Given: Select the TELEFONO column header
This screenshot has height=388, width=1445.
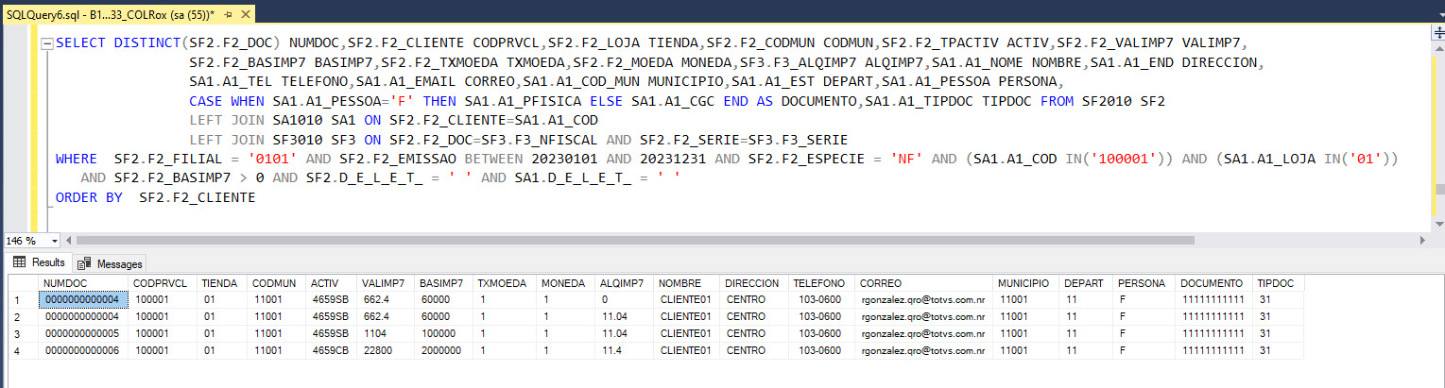Looking at the screenshot, I should coord(822,284).
